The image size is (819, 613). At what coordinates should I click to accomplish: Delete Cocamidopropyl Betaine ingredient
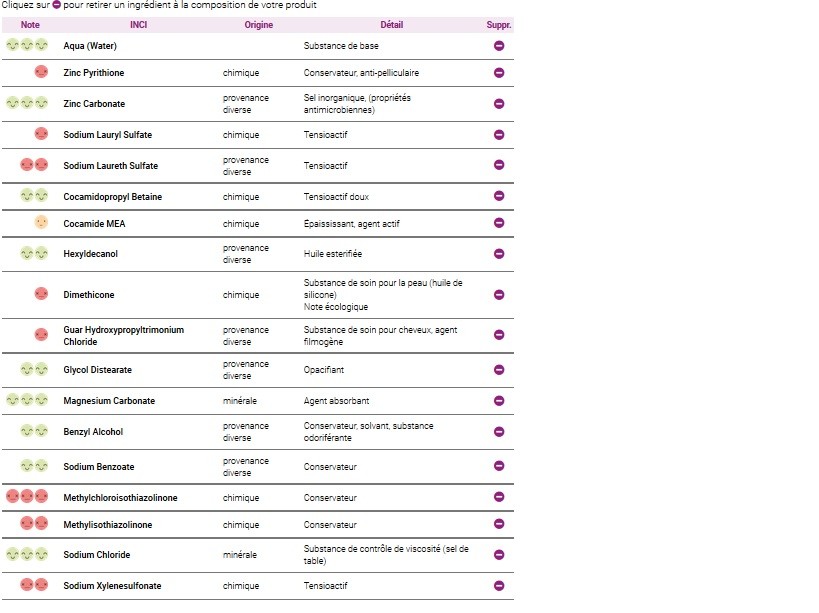coord(498,197)
